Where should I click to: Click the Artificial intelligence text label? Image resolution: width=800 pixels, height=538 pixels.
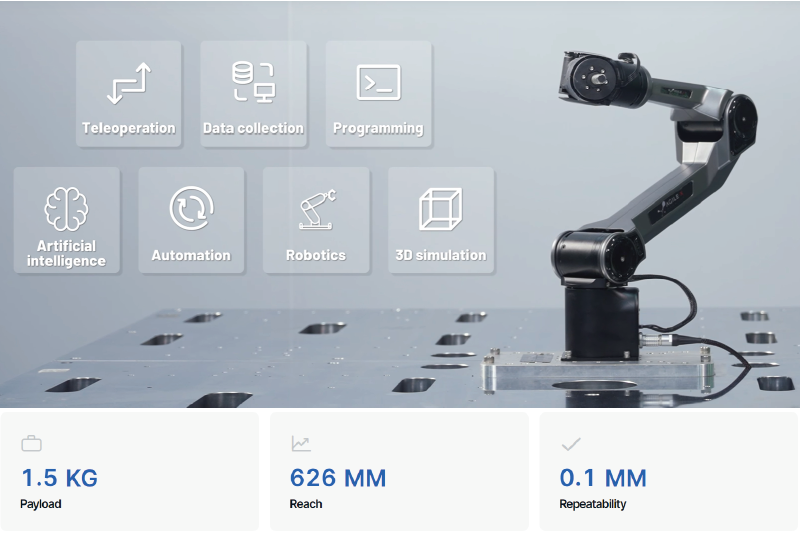(x=66, y=253)
